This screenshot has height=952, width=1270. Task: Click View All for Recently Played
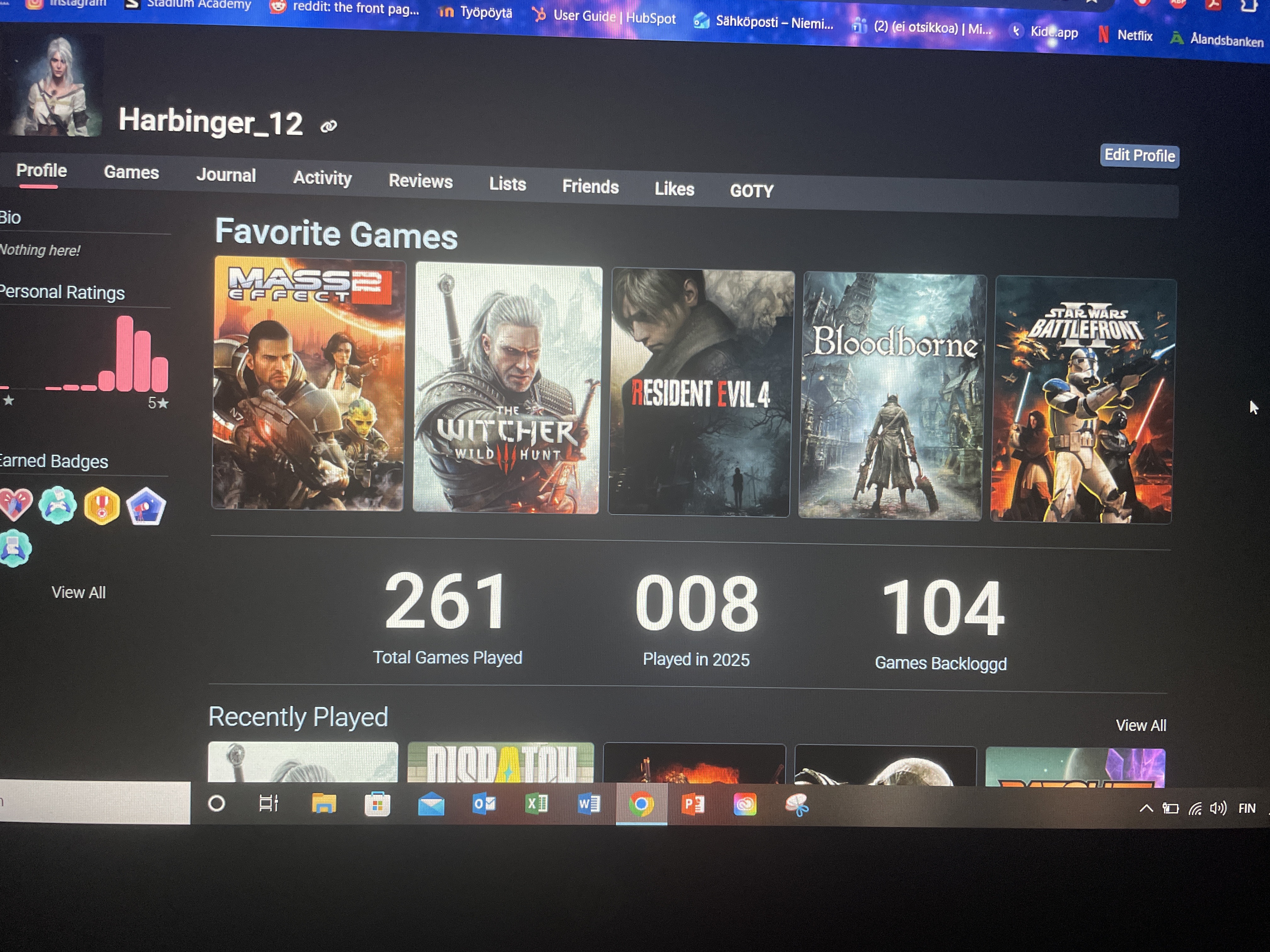click(x=1141, y=725)
